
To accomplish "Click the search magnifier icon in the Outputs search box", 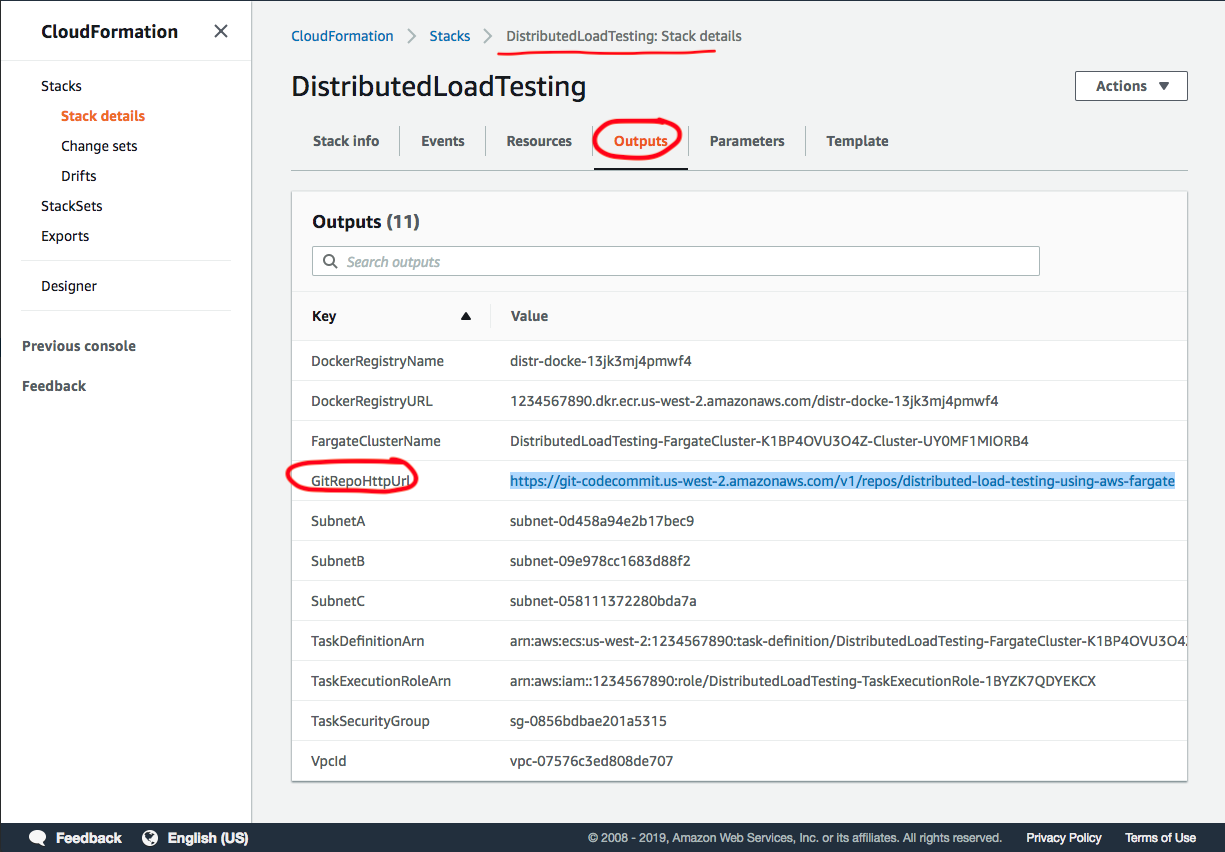I will [x=330, y=262].
